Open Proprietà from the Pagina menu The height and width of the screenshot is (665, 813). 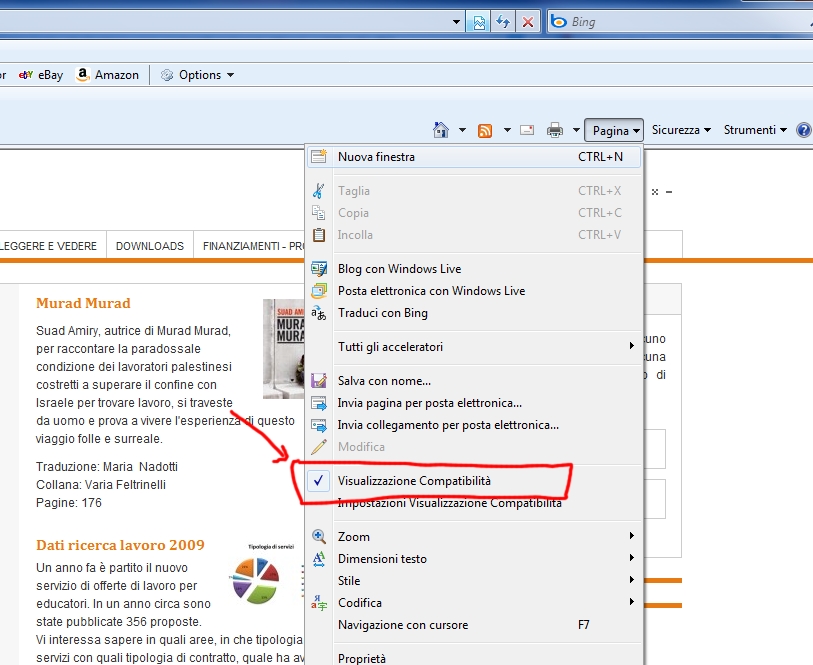pos(474,658)
